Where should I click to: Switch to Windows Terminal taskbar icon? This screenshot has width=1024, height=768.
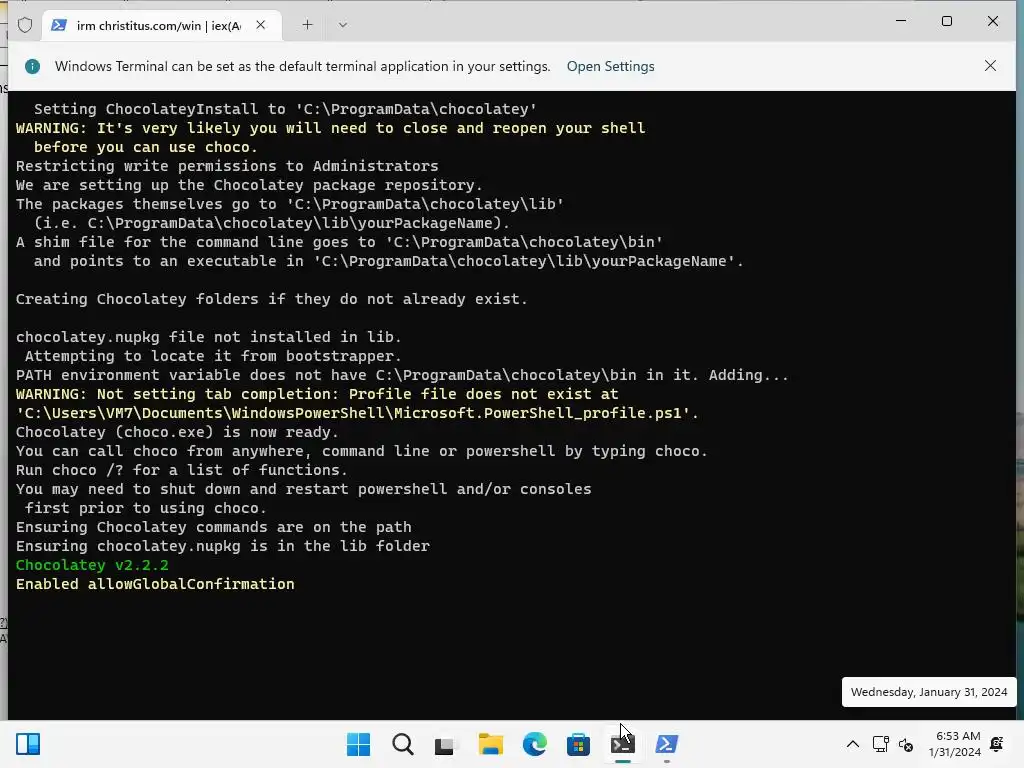622,744
